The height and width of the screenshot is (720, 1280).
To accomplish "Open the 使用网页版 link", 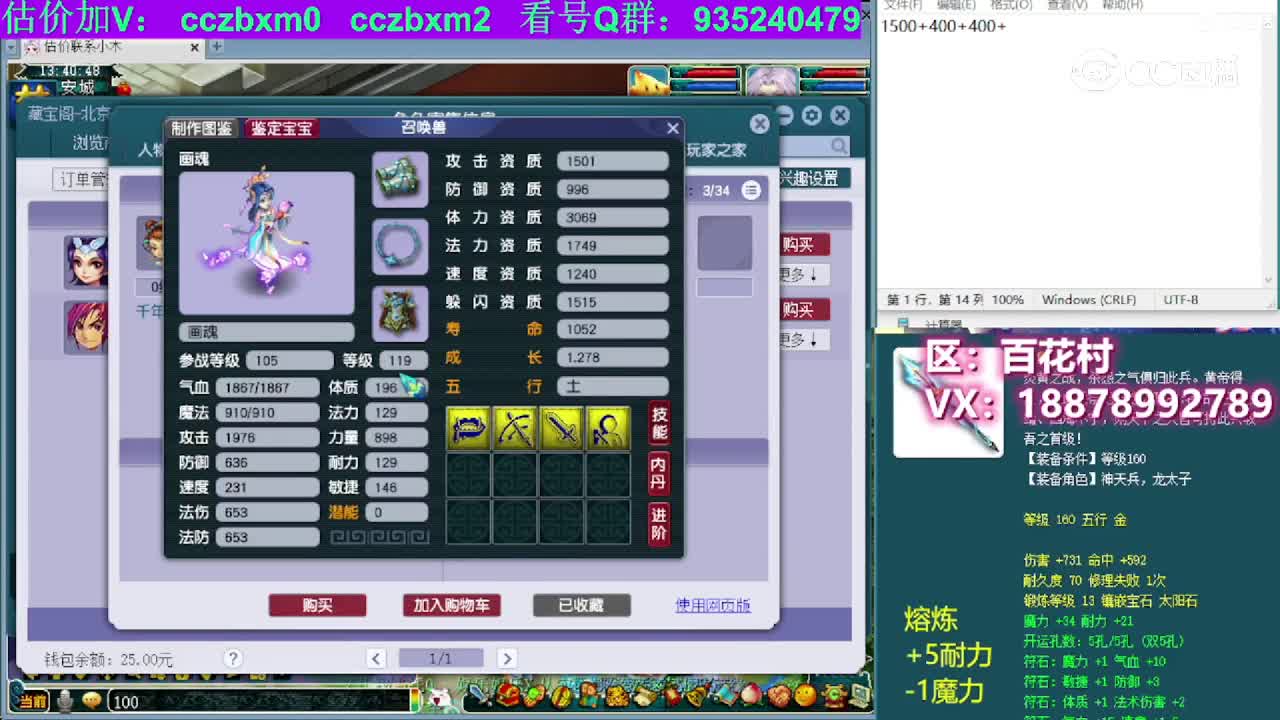I will point(713,605).
